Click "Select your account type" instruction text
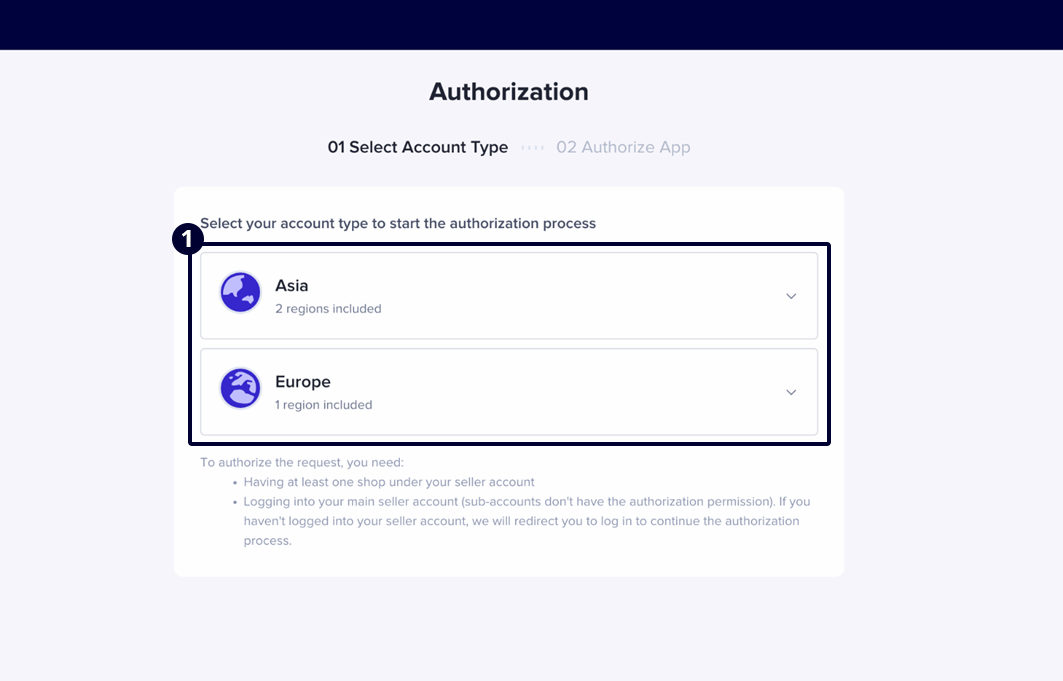The height and width of the screenshot is (681, 1063). click(398, 223)
